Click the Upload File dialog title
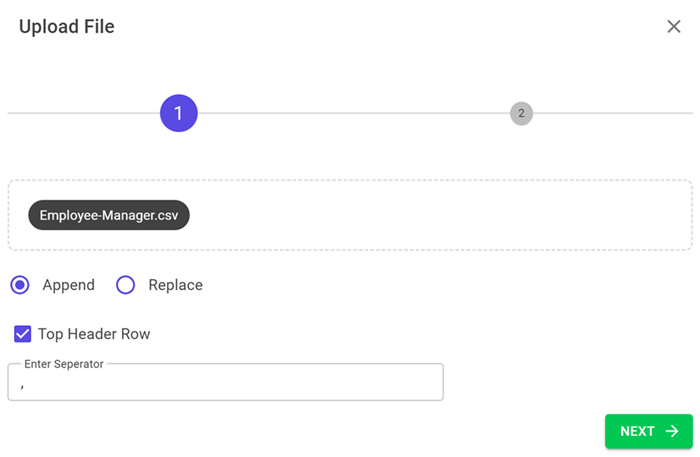The image size is (700, 457). click(67, 27)
